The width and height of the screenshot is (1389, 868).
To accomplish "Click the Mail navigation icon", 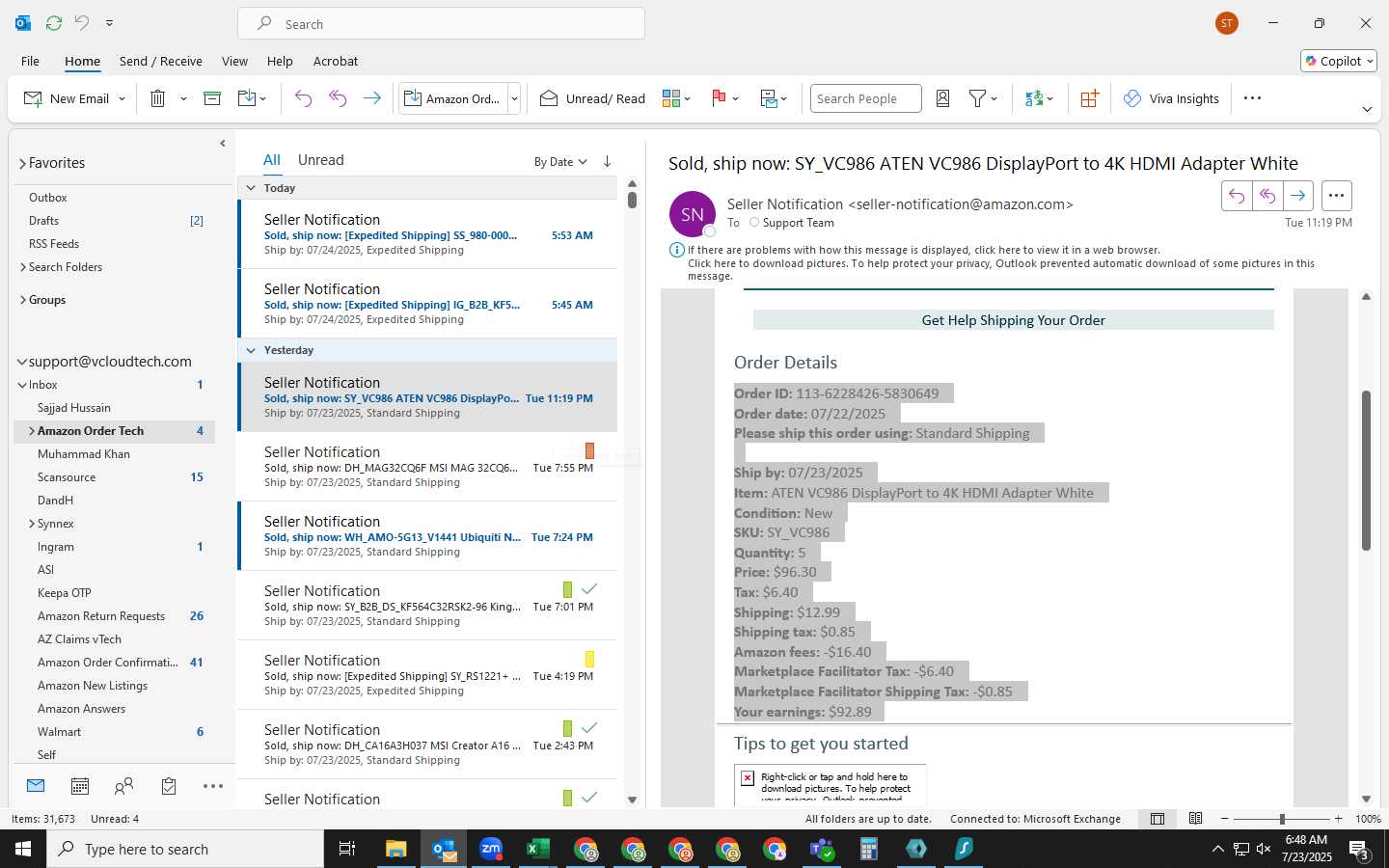I will pyautogui.click(x=36, y=786).
